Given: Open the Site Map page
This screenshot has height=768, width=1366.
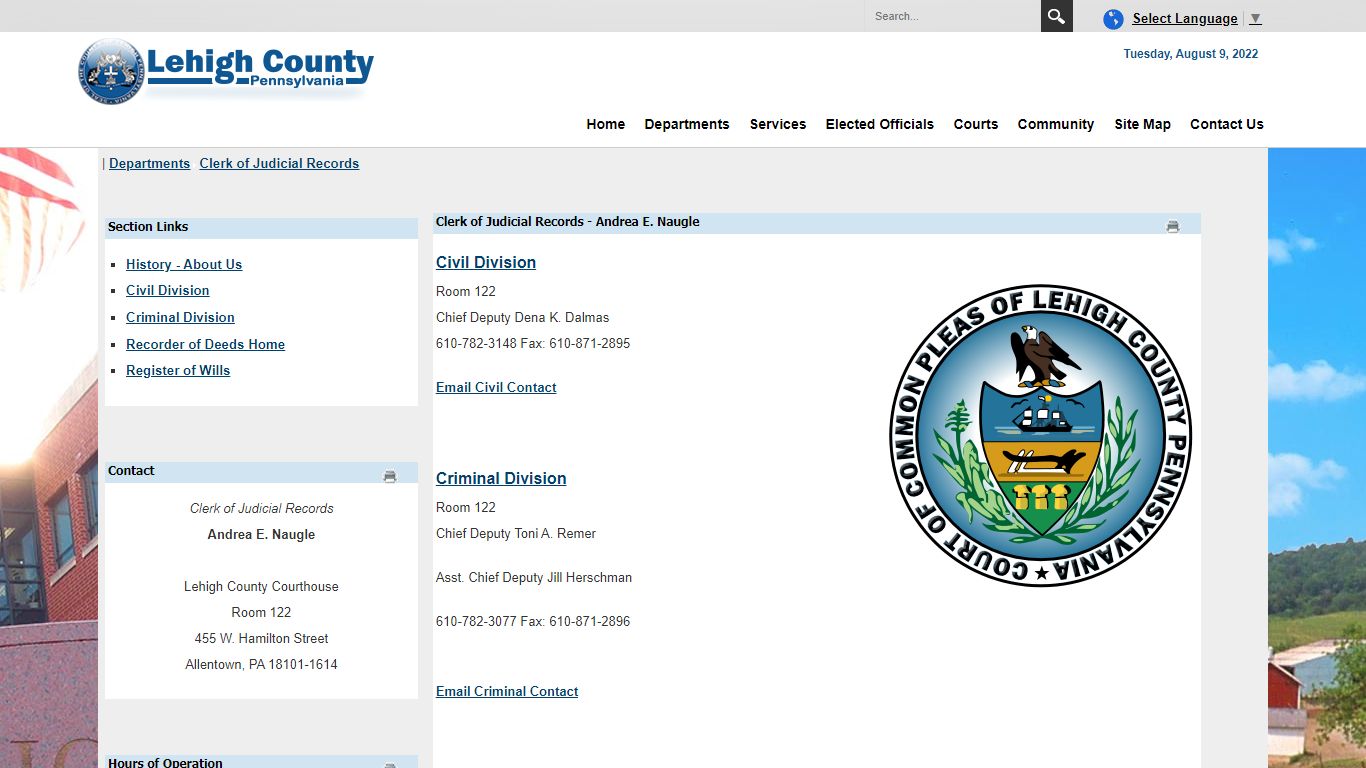Looking at the screenshot, I should point(1142,124).
